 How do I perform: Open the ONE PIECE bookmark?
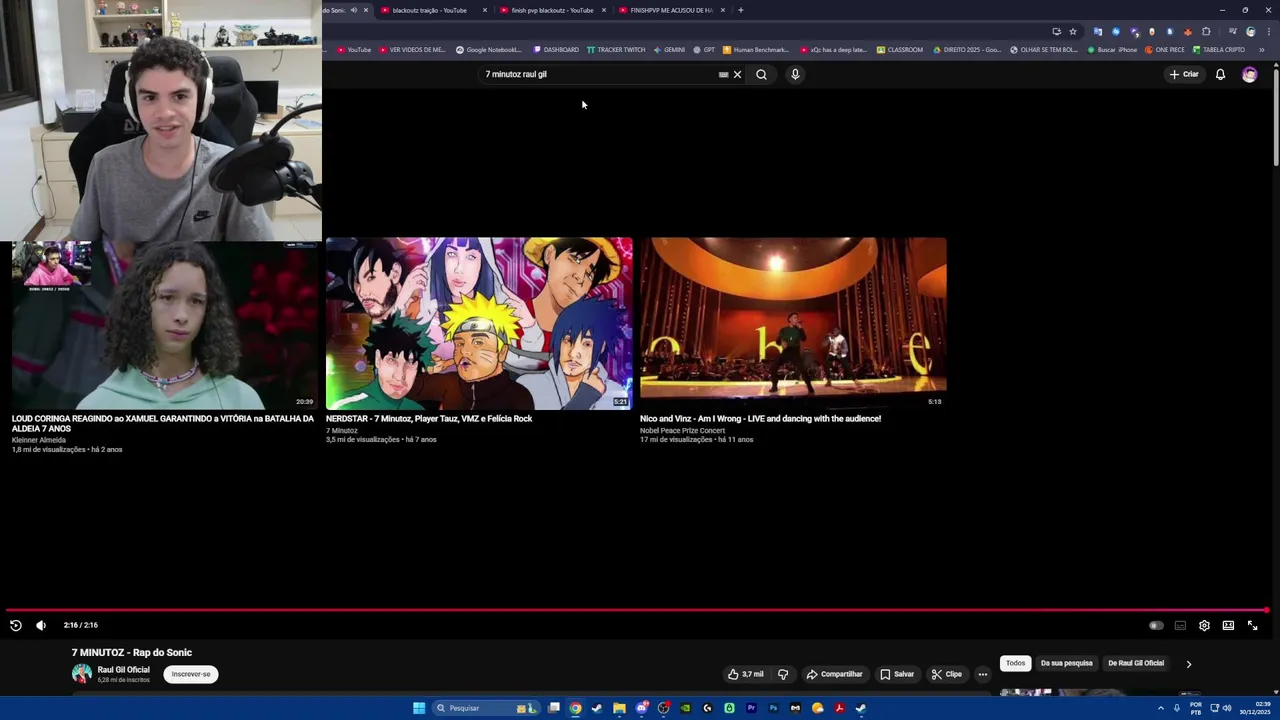point(1164,49)
